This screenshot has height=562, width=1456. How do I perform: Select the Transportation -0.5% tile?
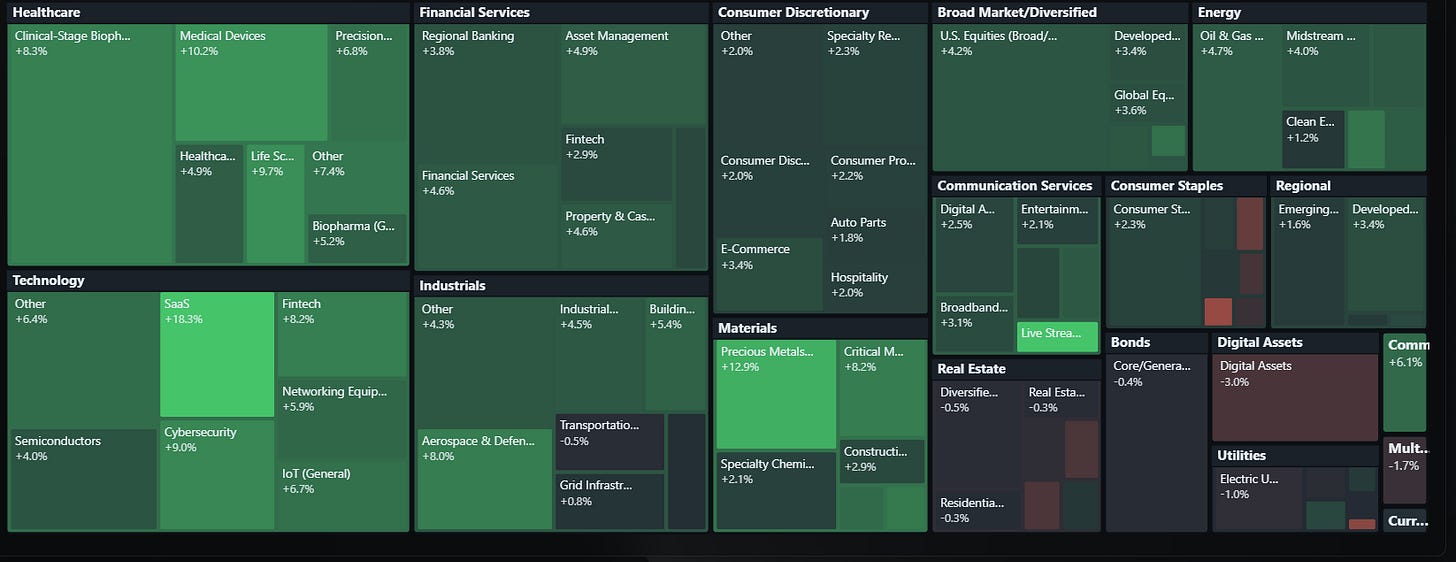pyautogui.click(x=610, y=442)
